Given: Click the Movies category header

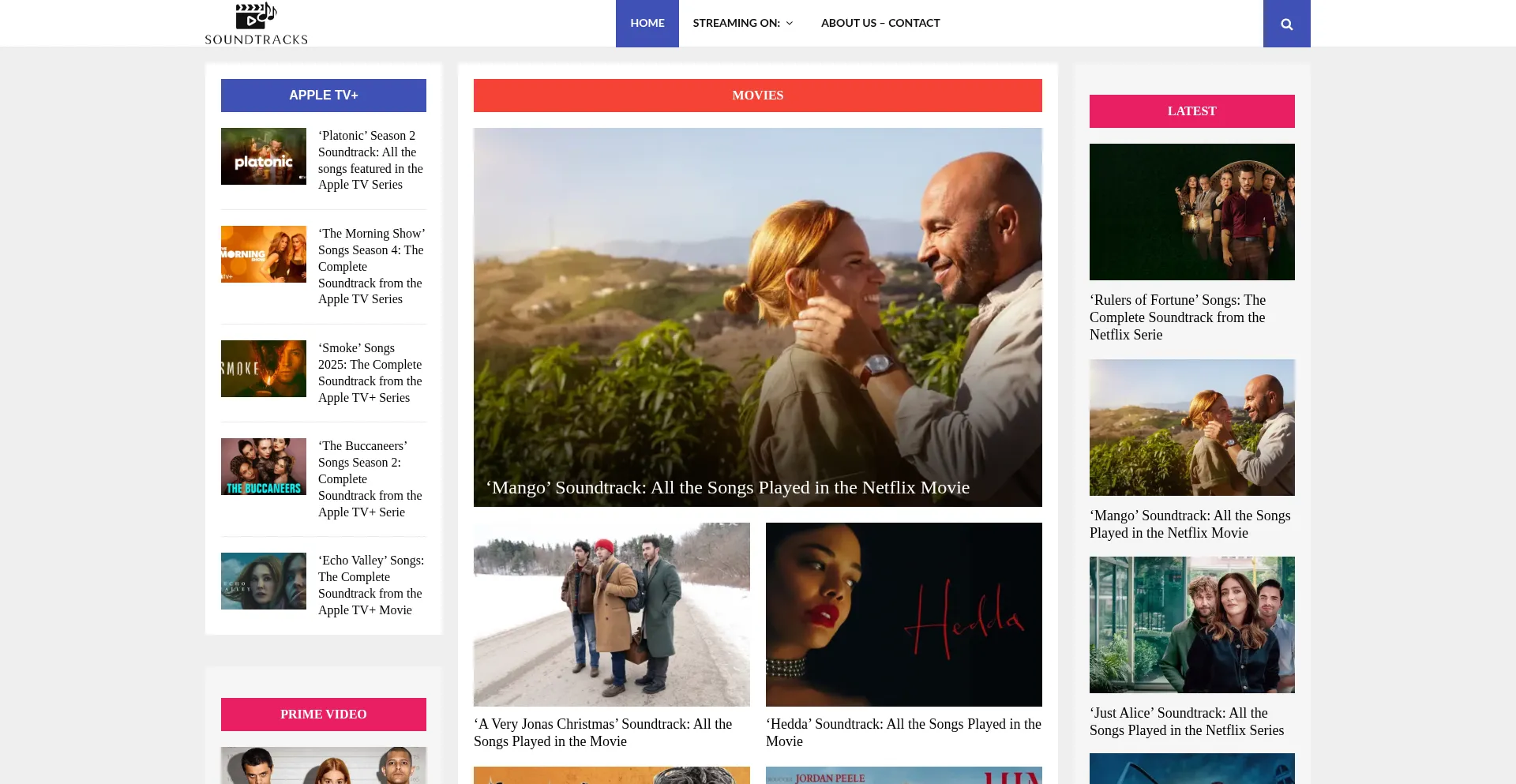Looking at the screenshot, I should tap(757, 96).
